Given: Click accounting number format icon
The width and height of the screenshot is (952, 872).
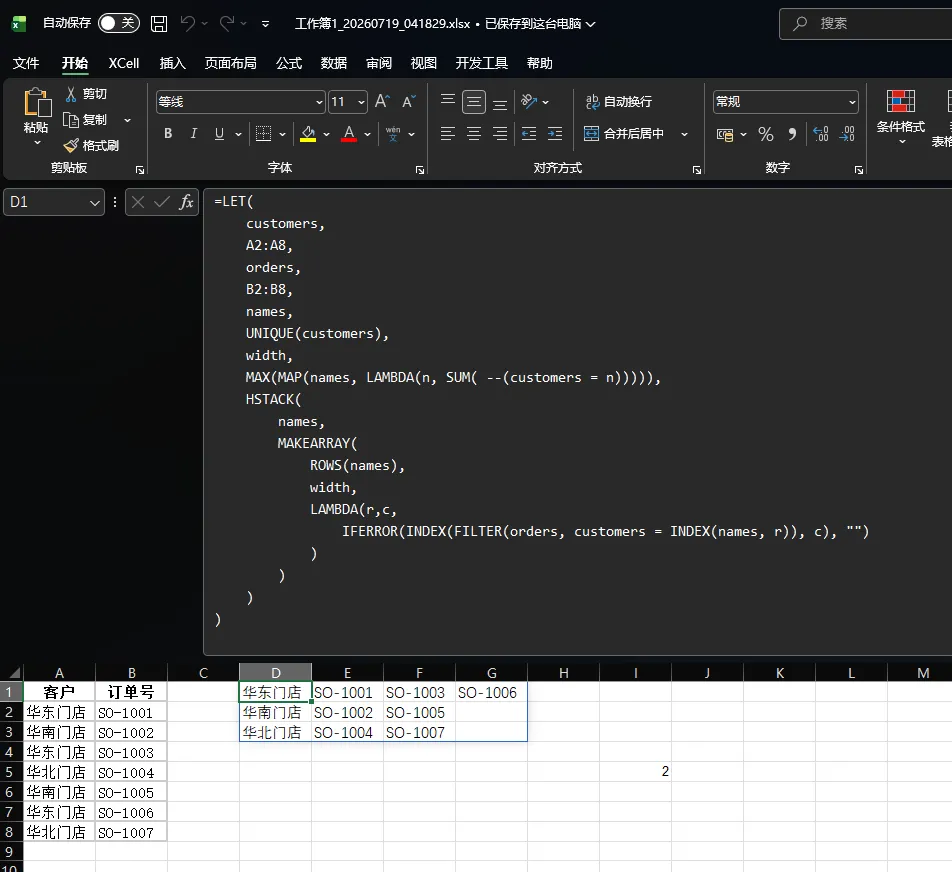Looking at the screenshot, I should (x=725, y=134).
